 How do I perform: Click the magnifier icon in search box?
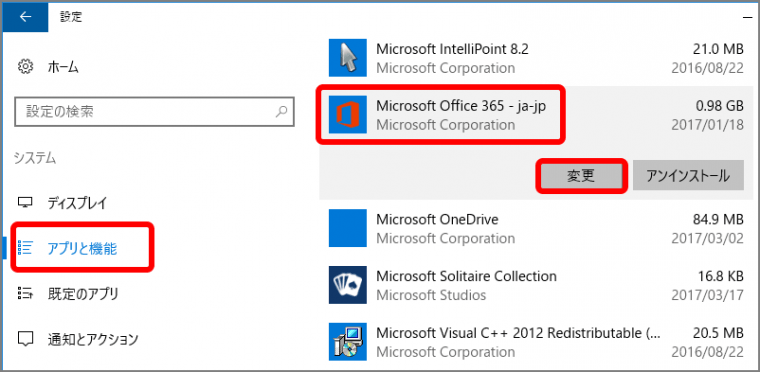pos(281,112)
